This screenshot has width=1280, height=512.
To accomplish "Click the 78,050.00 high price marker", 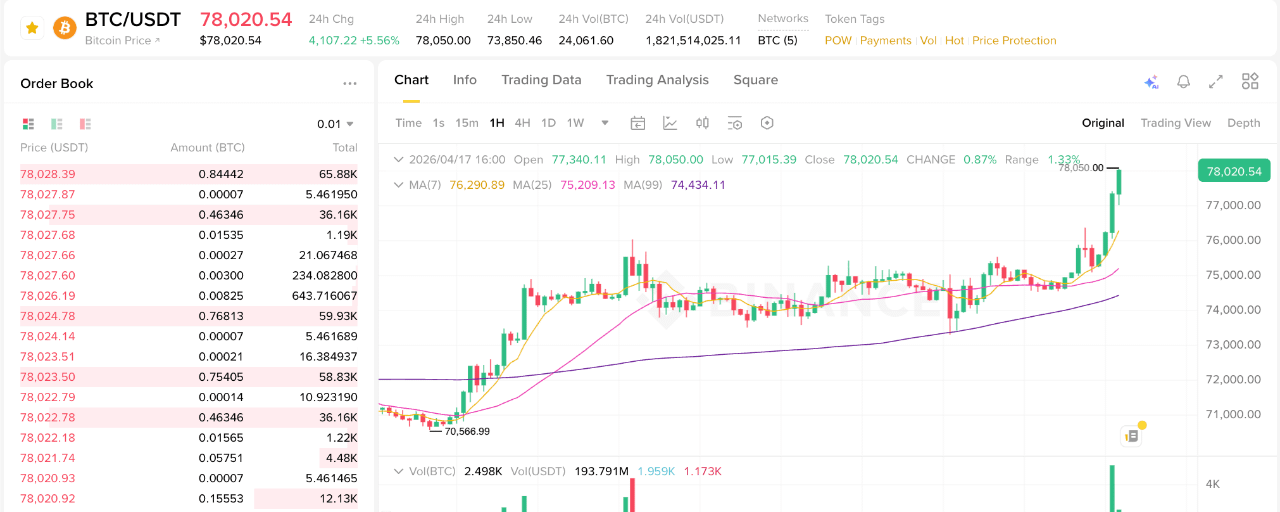I will (1080, 168).
